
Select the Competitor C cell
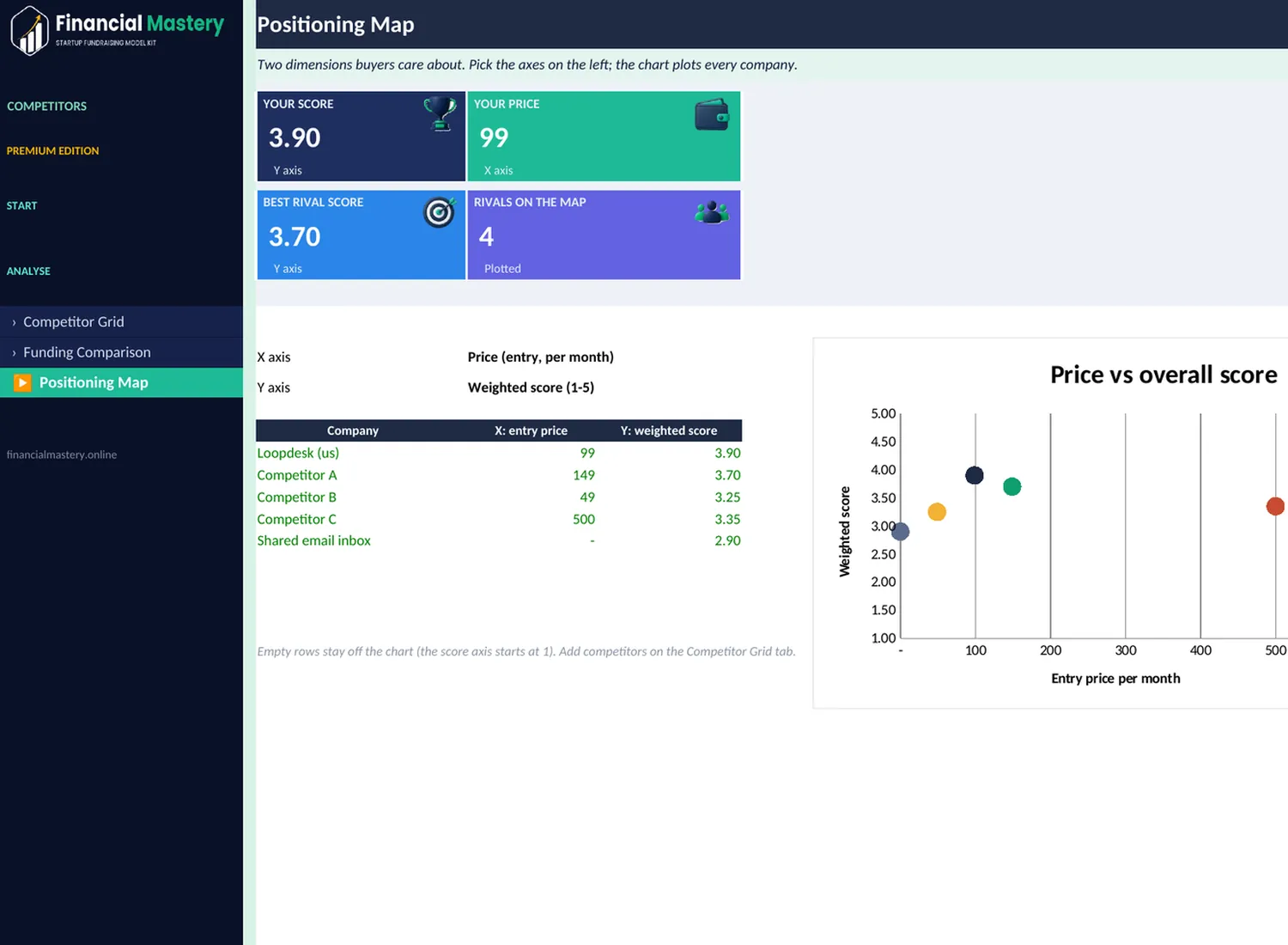(x=296, y=520)
